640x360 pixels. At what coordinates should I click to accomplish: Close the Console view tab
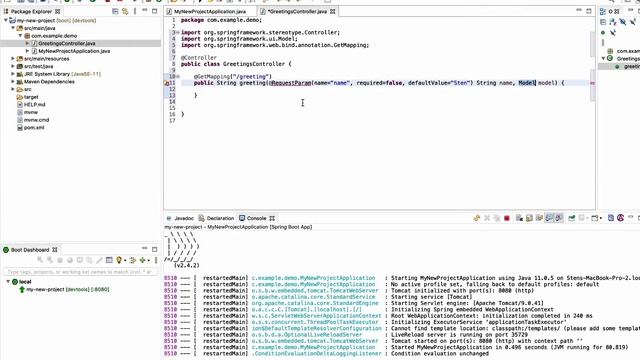pos(272,218)
